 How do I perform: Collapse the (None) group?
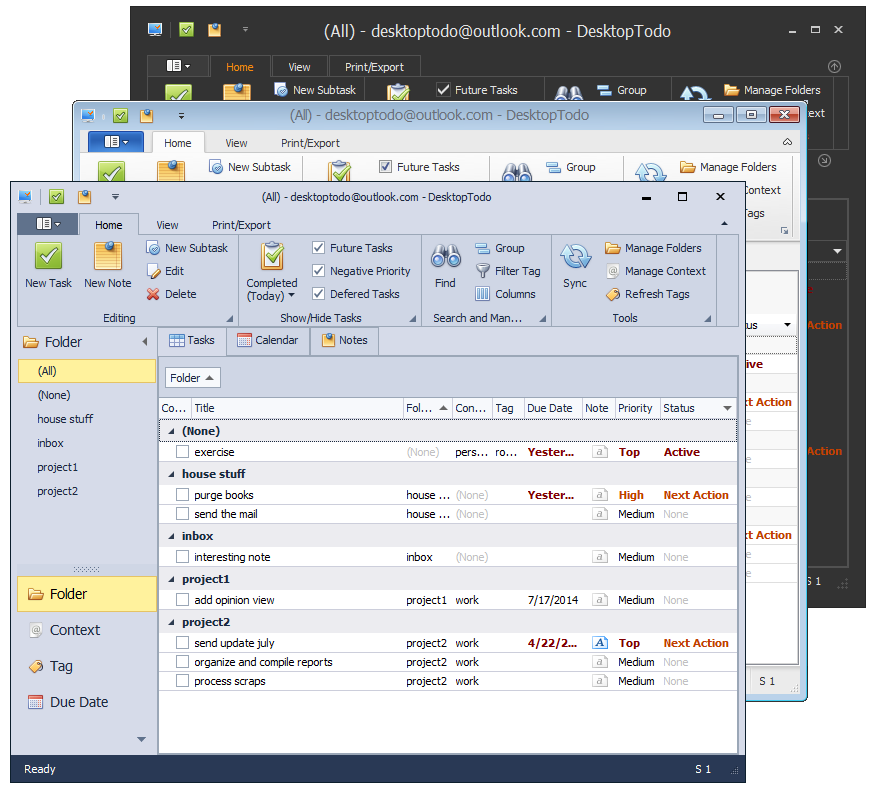171,431
